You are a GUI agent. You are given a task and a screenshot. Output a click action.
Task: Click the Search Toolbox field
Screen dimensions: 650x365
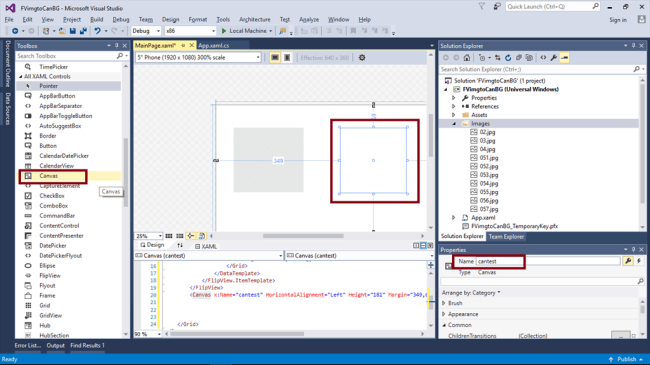point(66,56)
